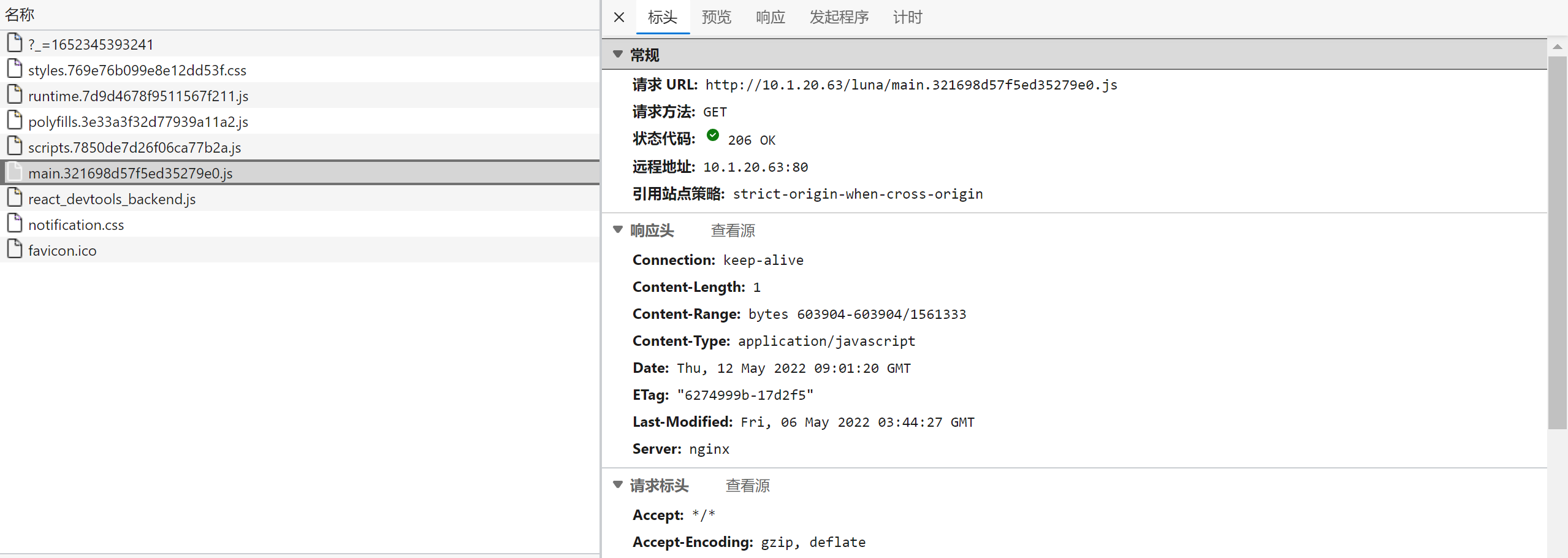
Task: Click the scroll-up arrow on the right scrollbar
Action: pos(1558,47)
